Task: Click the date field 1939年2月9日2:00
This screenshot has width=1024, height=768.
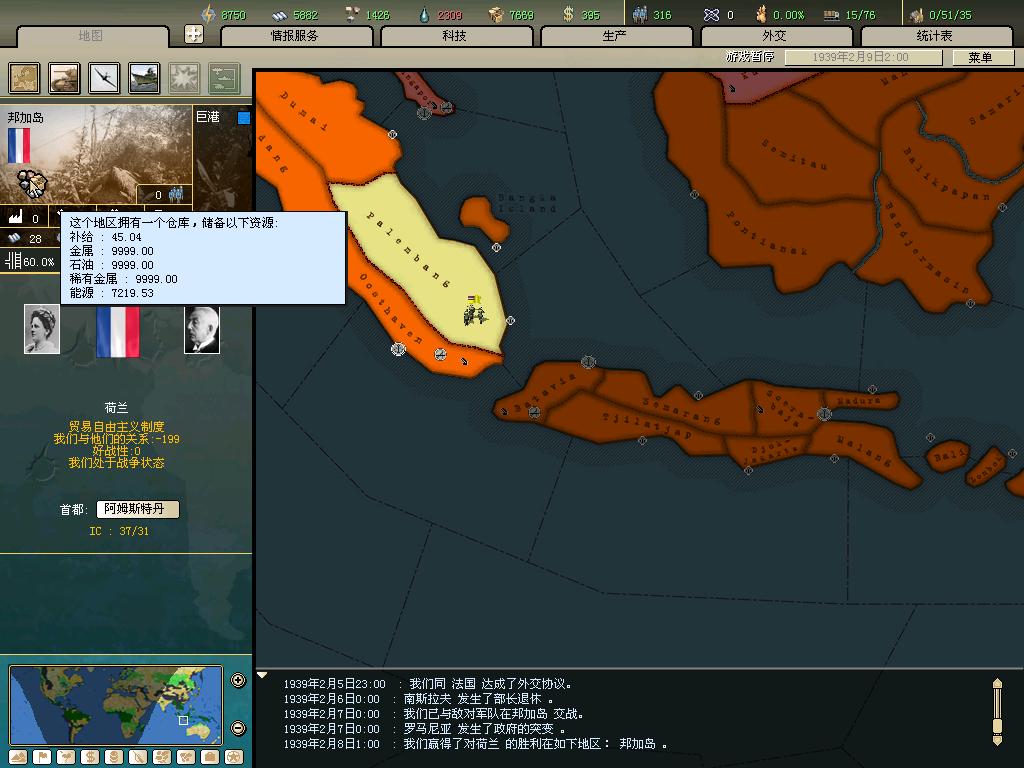Action: 863,57
